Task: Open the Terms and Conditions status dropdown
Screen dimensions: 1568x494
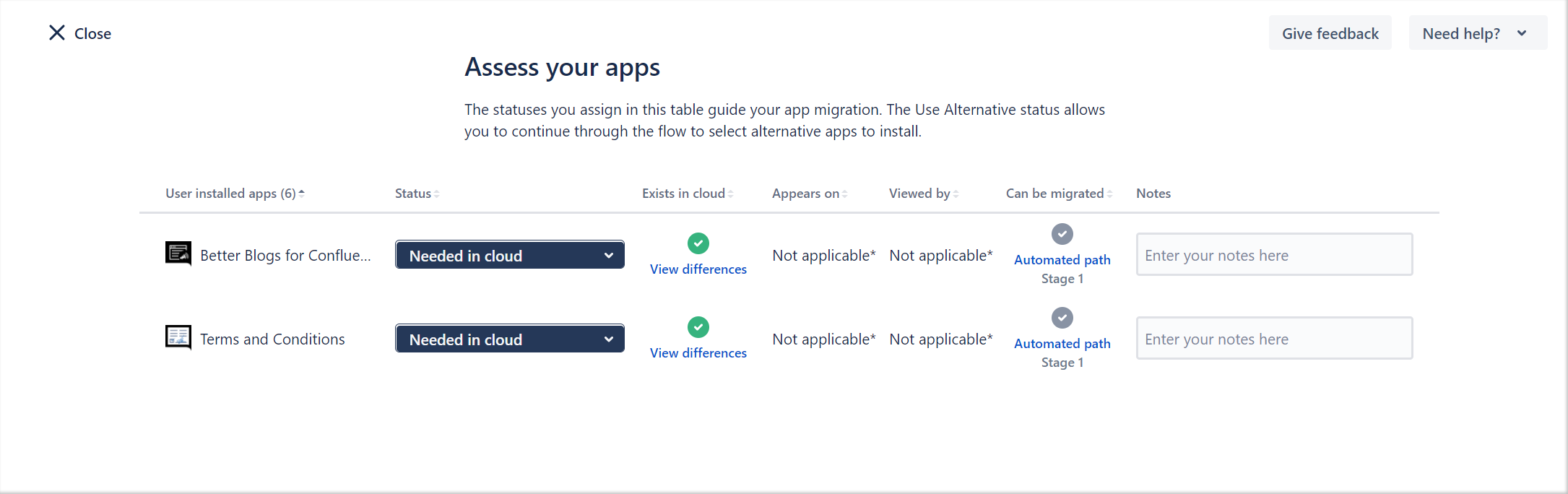Action: (x=509, y=339)
